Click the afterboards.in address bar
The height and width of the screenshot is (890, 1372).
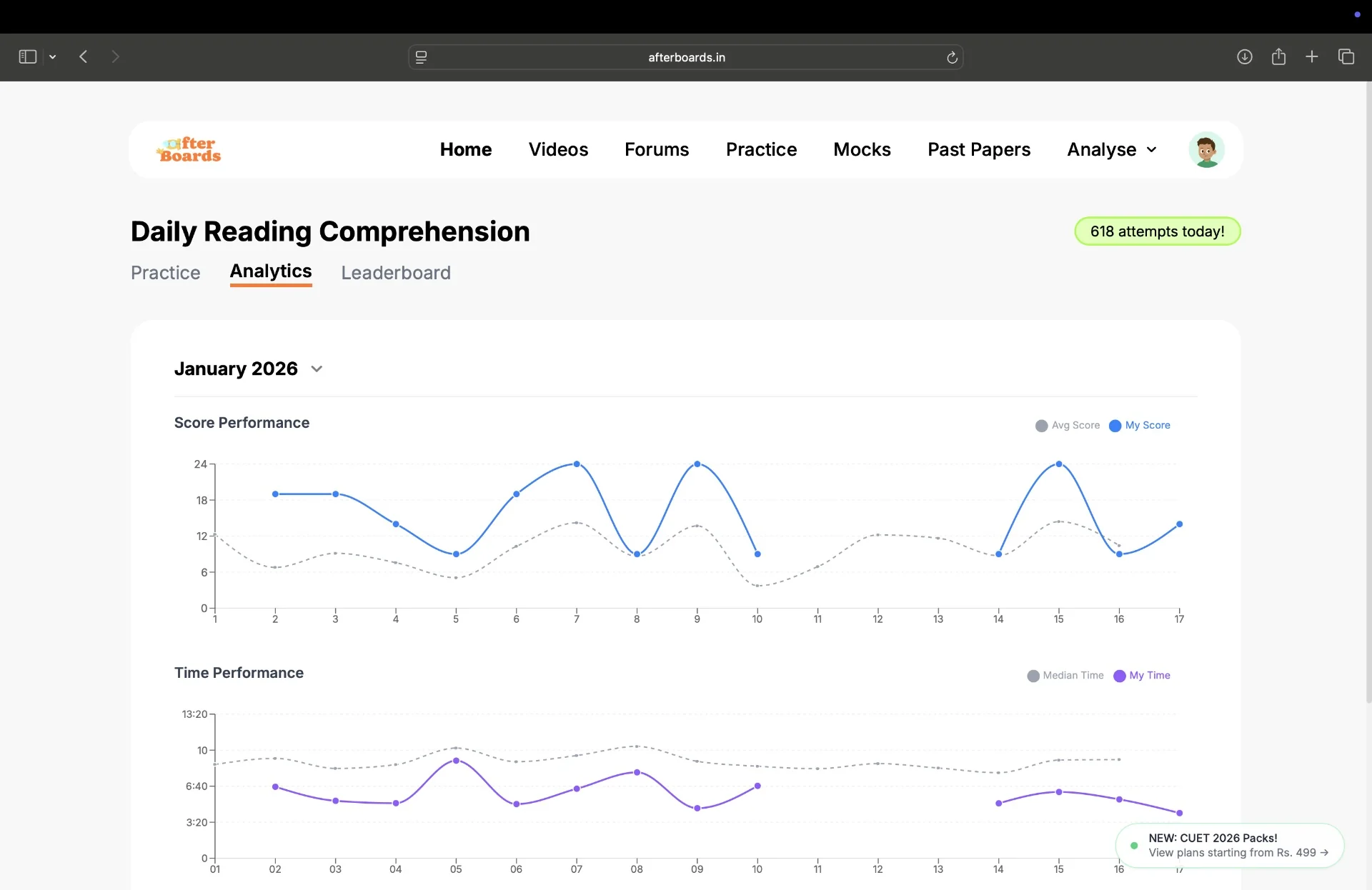pyautogui.click(x=686, y=57)
